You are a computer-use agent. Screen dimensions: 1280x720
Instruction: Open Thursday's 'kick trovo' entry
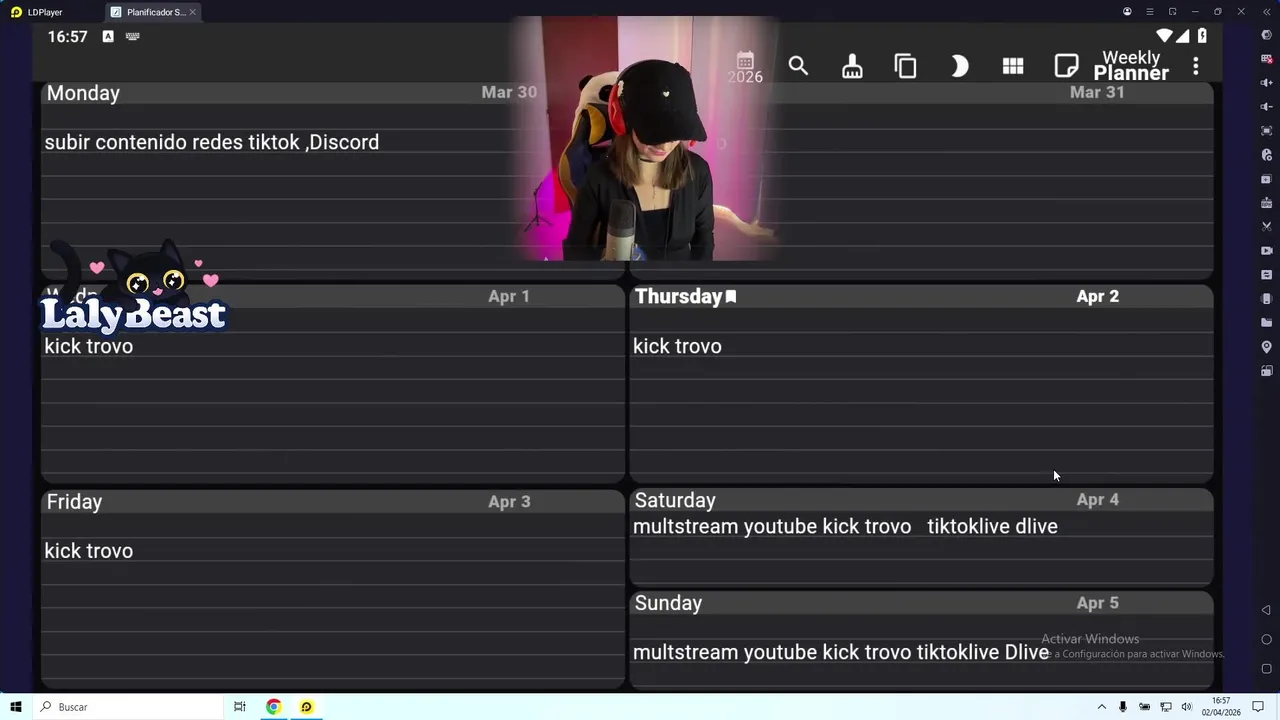677,346
